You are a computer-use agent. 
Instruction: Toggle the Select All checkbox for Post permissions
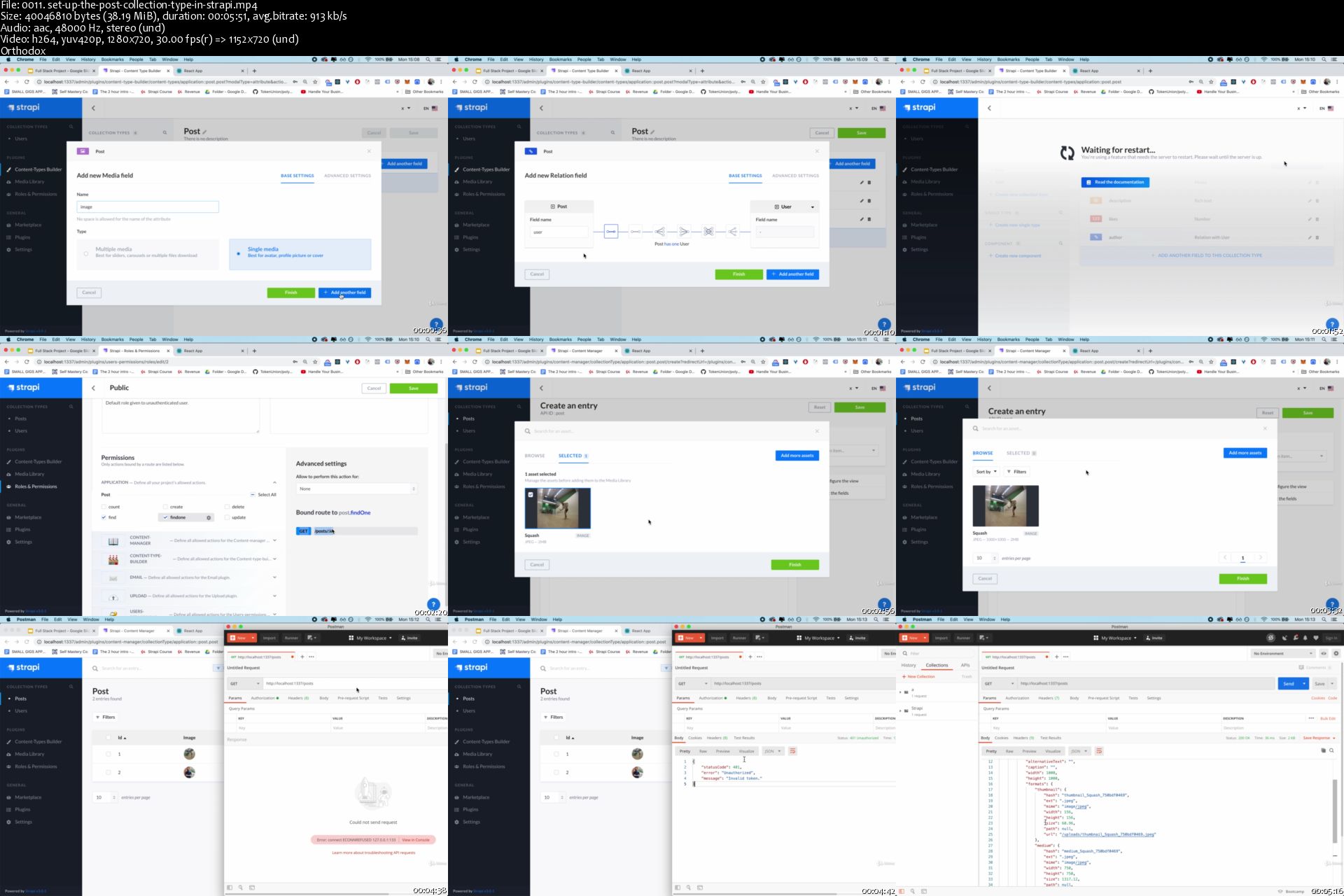tap(253, 495)
